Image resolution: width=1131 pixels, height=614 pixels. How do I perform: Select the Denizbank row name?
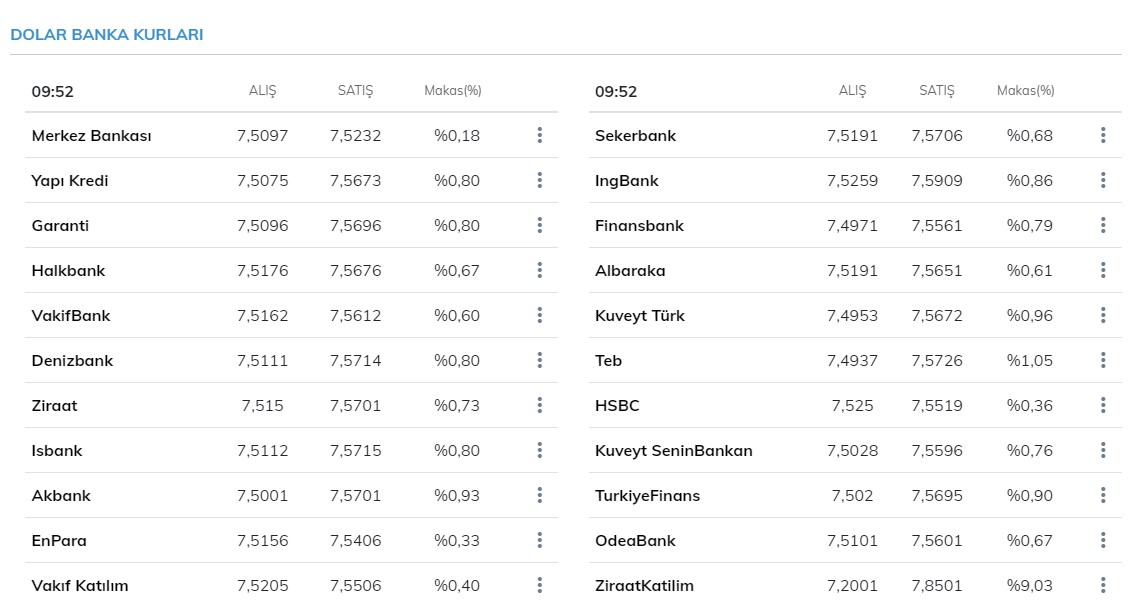[72, 360]
